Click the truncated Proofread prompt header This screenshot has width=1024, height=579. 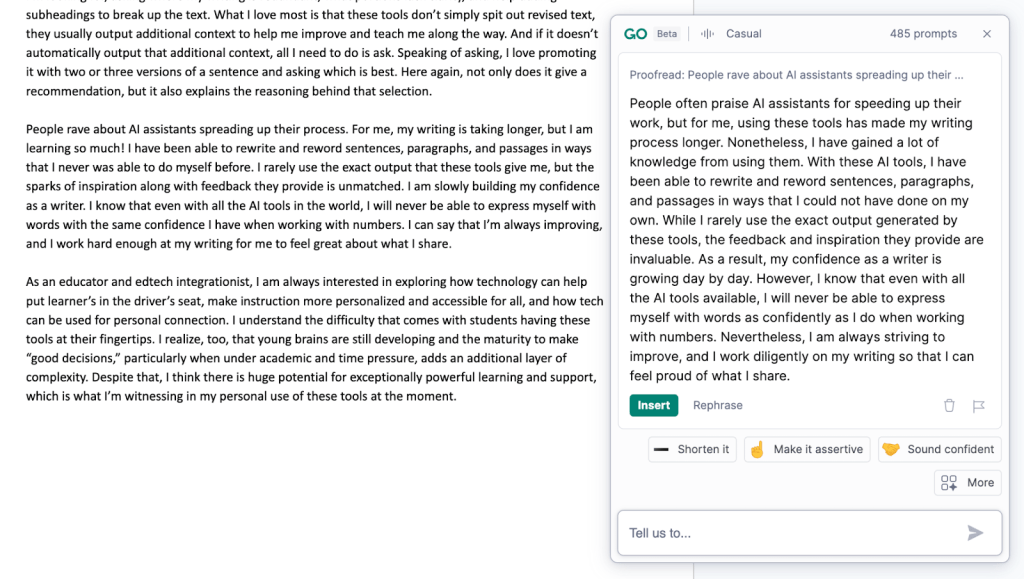[x=796, y=75]
